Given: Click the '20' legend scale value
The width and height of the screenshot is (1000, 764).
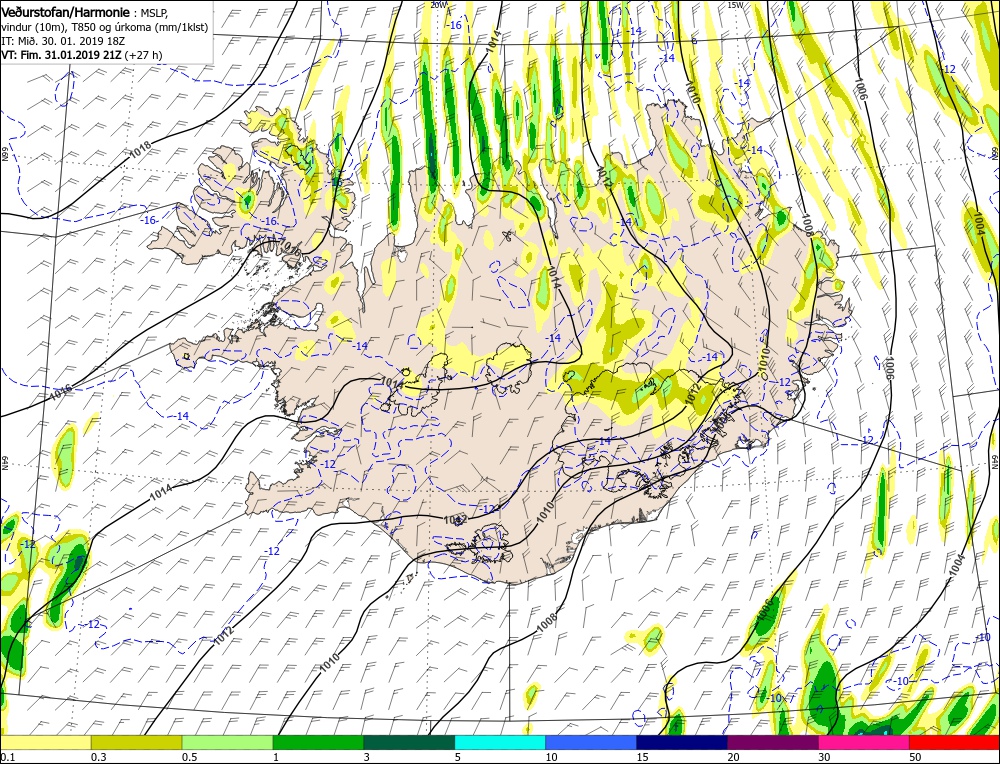Looking at the screenshot, I should 733,757.
